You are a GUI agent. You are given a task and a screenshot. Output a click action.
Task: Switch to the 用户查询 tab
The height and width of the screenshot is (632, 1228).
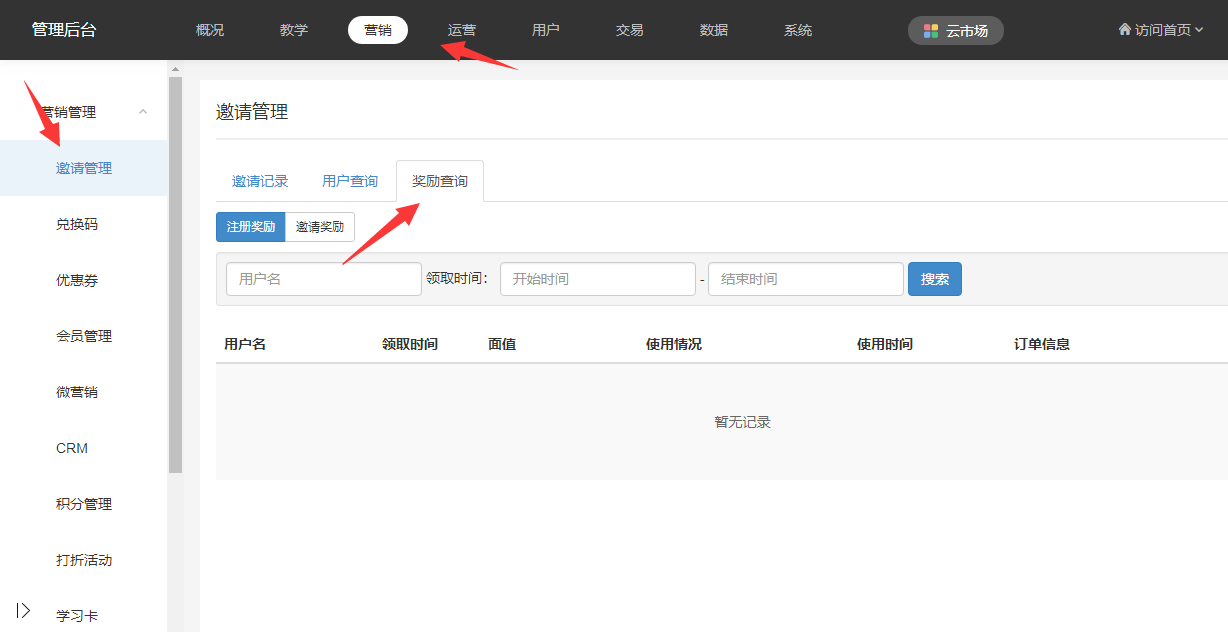pyautogui.click(x=350, y=181)
